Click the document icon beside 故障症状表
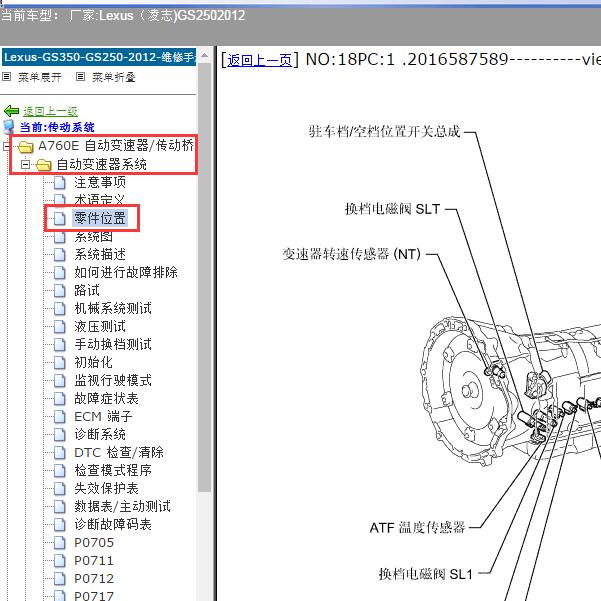Screen dimensions: 601x601 (x=60, y=399)
